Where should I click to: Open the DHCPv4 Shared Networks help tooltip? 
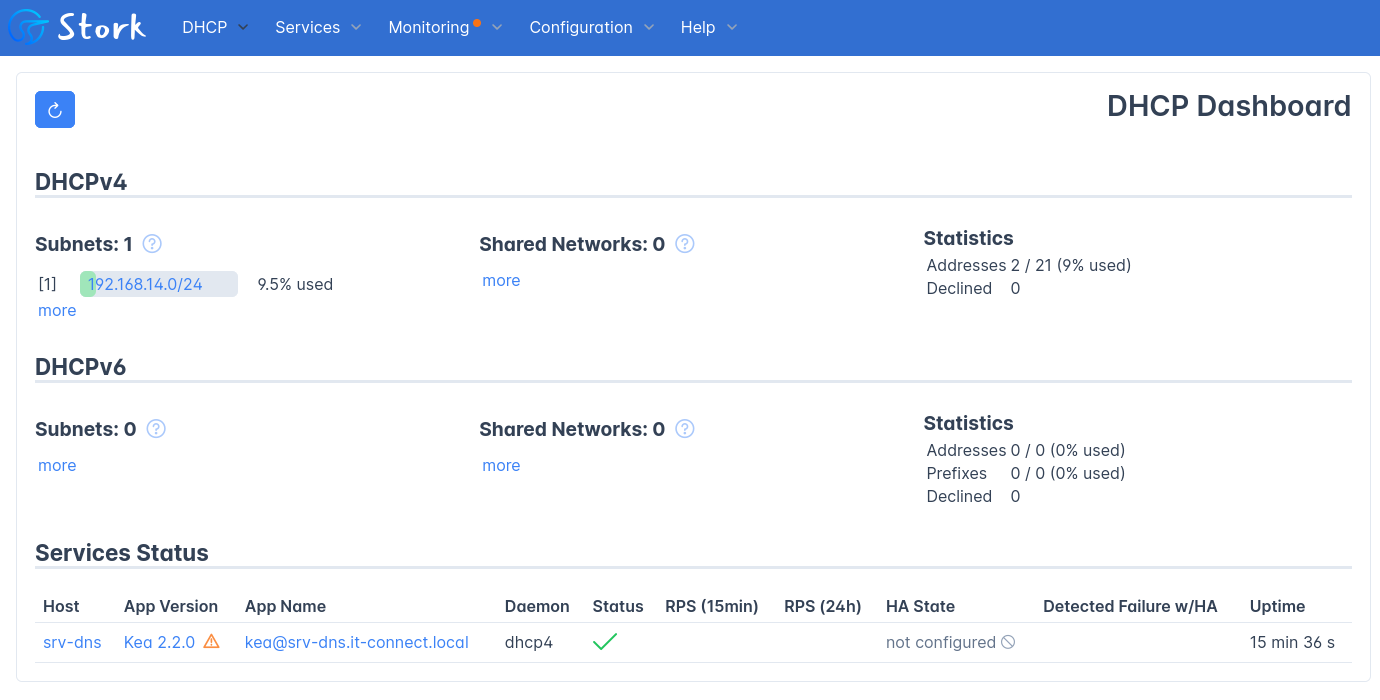[x=685, y=243]
